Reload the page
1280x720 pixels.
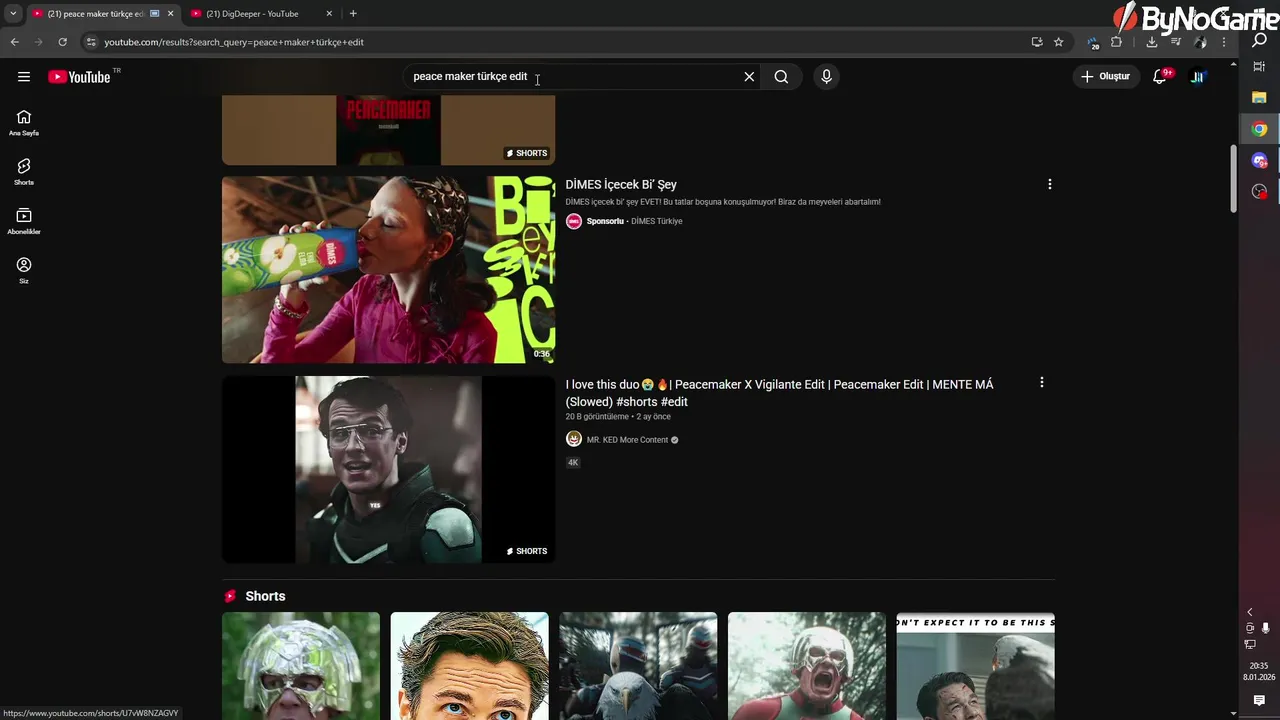coord(62,42)
